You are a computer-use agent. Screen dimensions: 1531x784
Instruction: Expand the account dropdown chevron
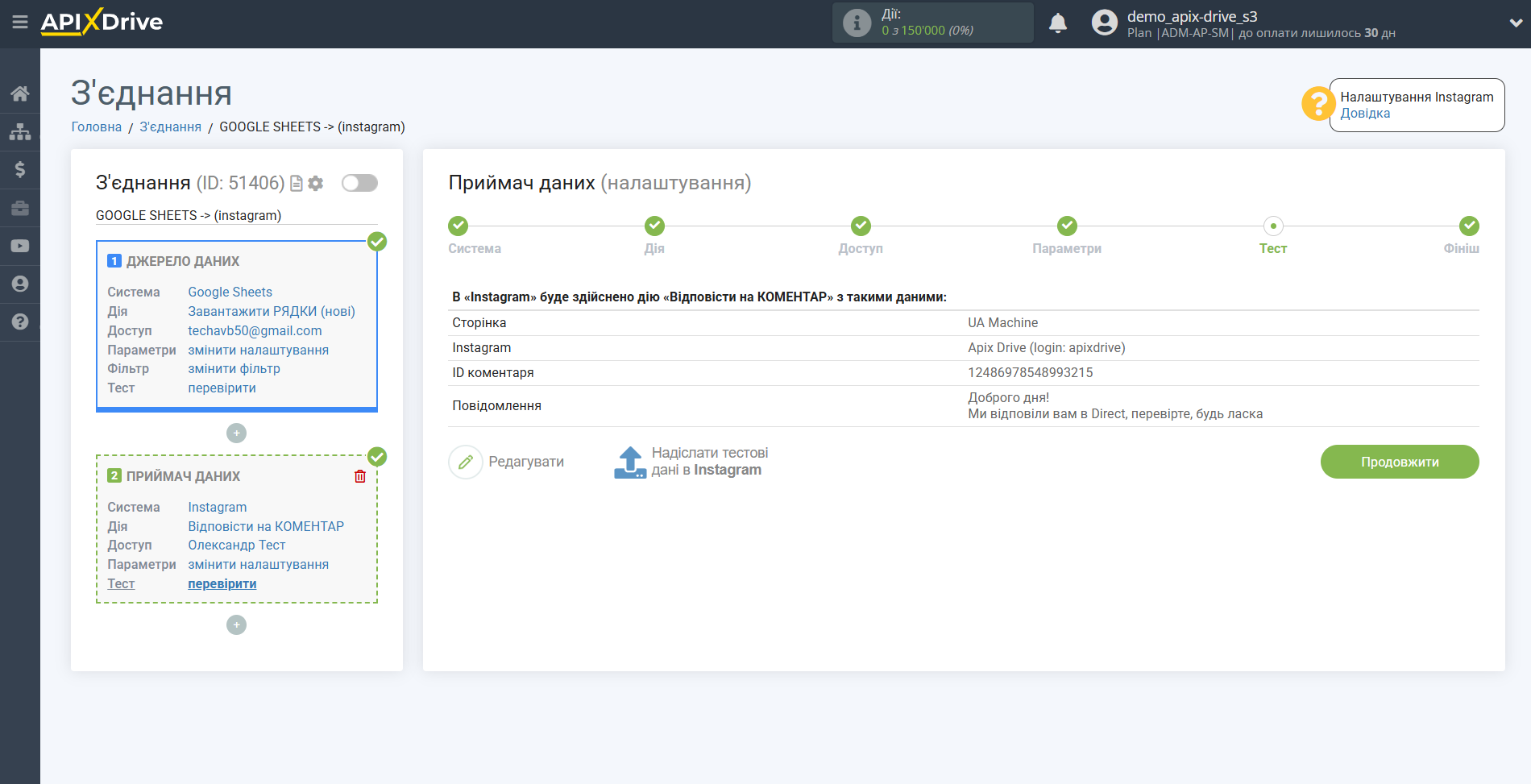[x=1516, y=23]
